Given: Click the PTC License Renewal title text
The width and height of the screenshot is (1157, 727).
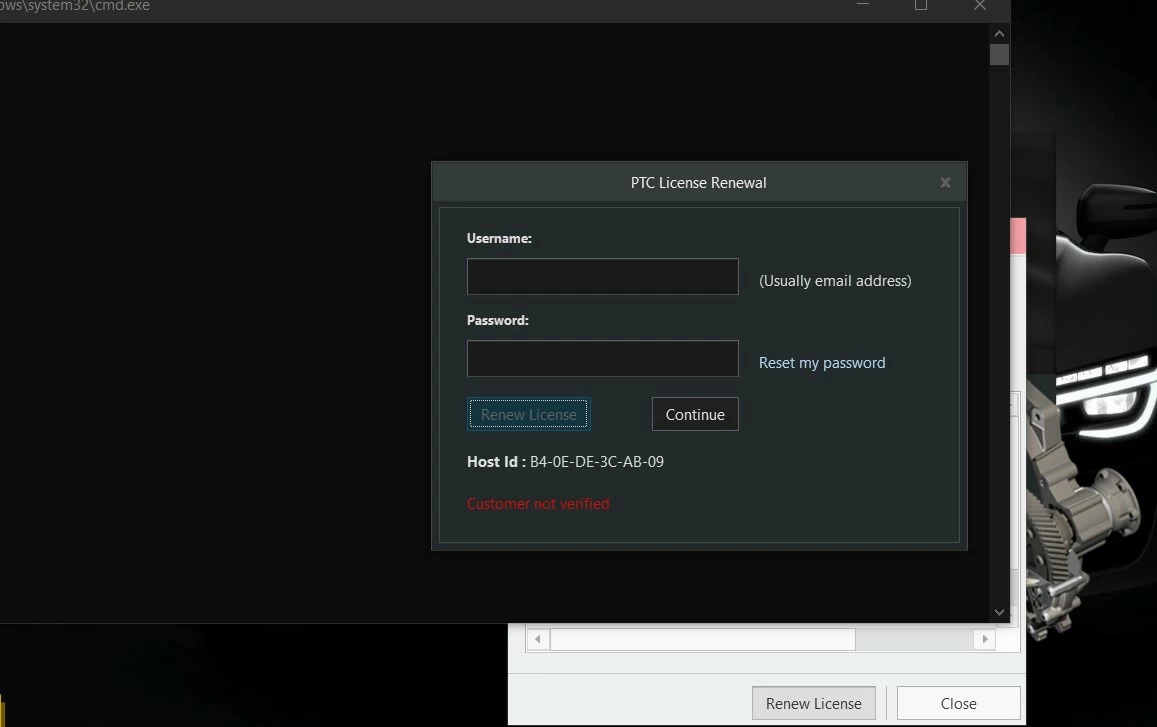Looking at the screenshot, I should click(698, 183).
